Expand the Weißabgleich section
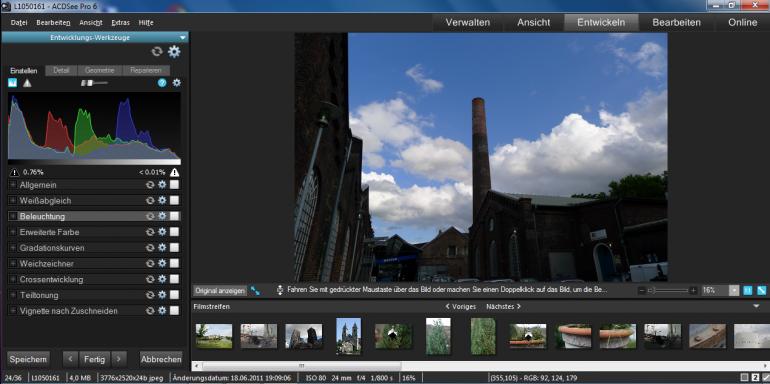The height and width of the screenshot is (384, 770). 13,201
